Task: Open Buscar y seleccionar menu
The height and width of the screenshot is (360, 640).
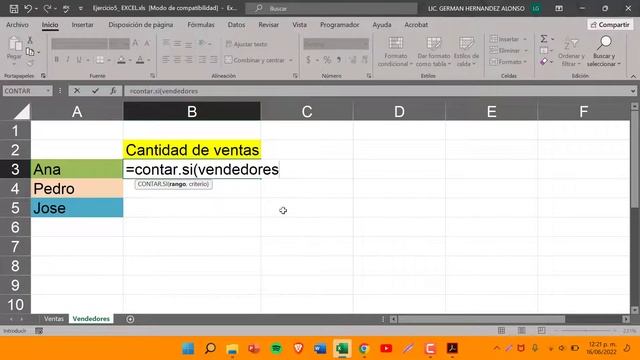Action: point(604,51)
